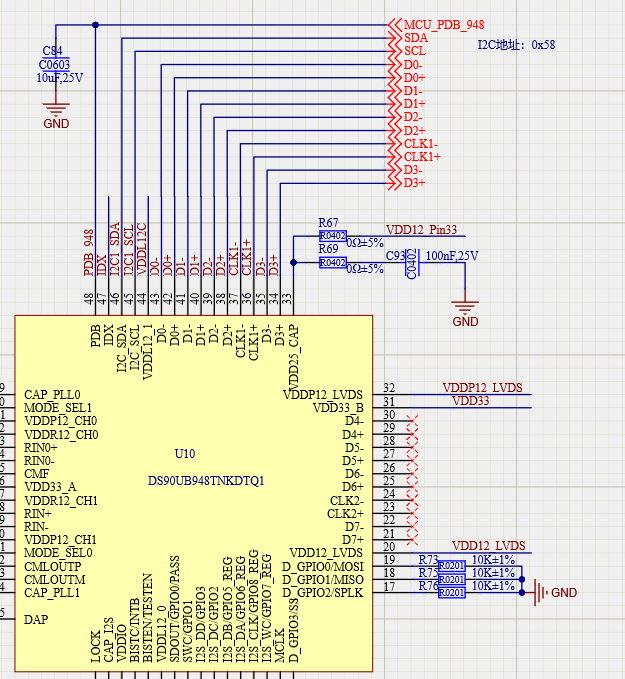
Task: Select capacitor designator C84
Action: tap(52, 51)
